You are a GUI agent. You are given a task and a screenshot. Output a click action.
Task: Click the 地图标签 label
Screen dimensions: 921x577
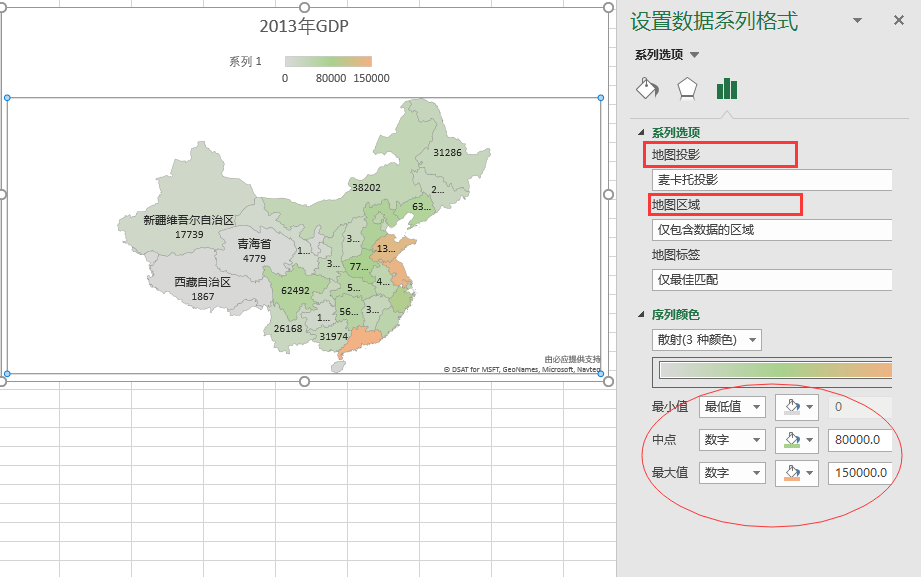pyautogui.click(x=676, y=254)
